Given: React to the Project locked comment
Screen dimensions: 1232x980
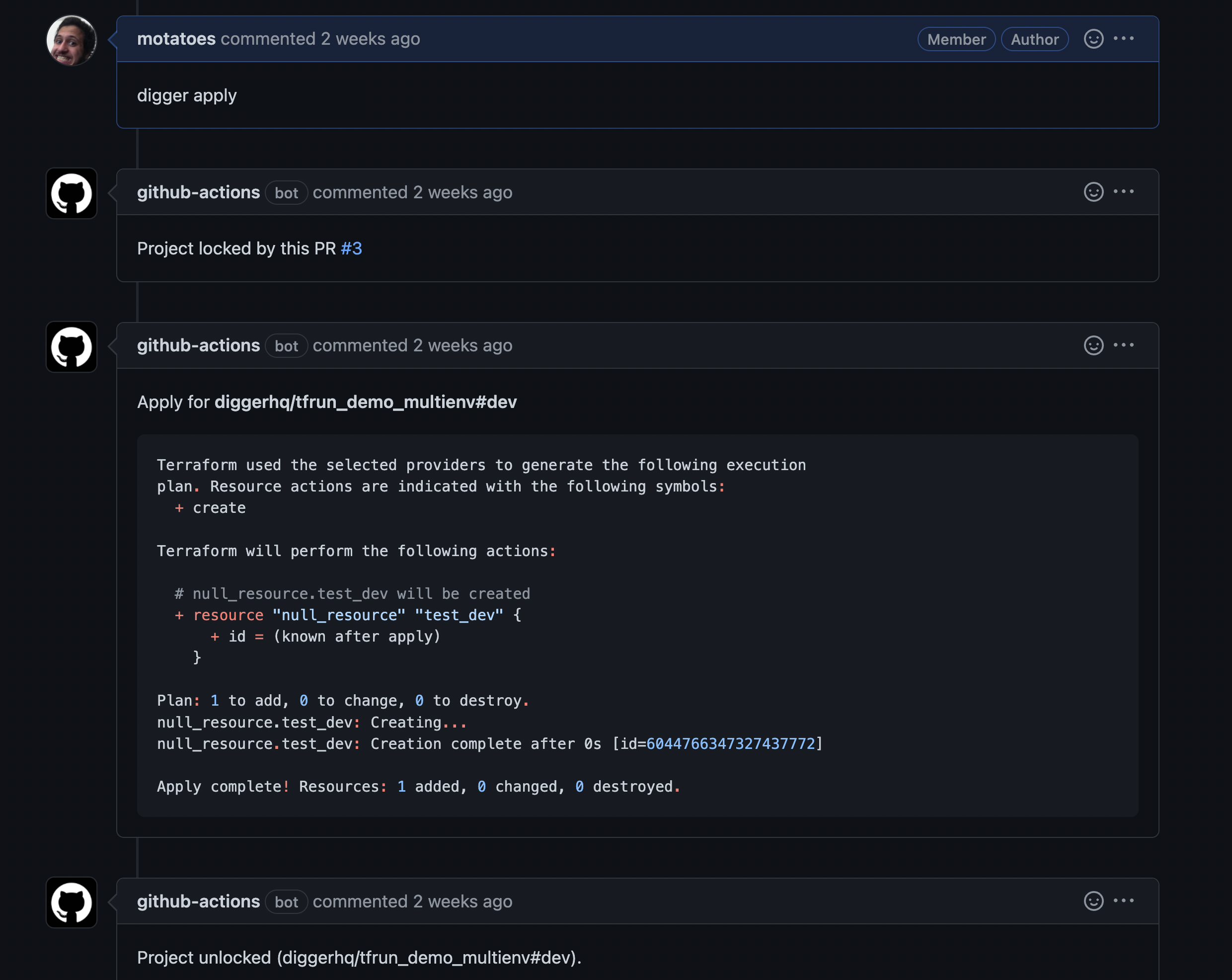Looking at the screenshot, I should (1093, 192).
